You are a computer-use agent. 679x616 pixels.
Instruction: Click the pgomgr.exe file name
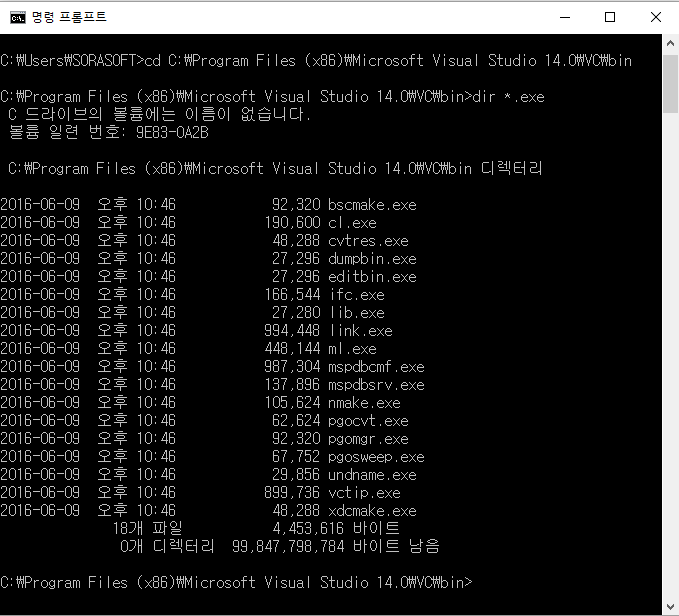pyautogui.click(x=368, y=439)
